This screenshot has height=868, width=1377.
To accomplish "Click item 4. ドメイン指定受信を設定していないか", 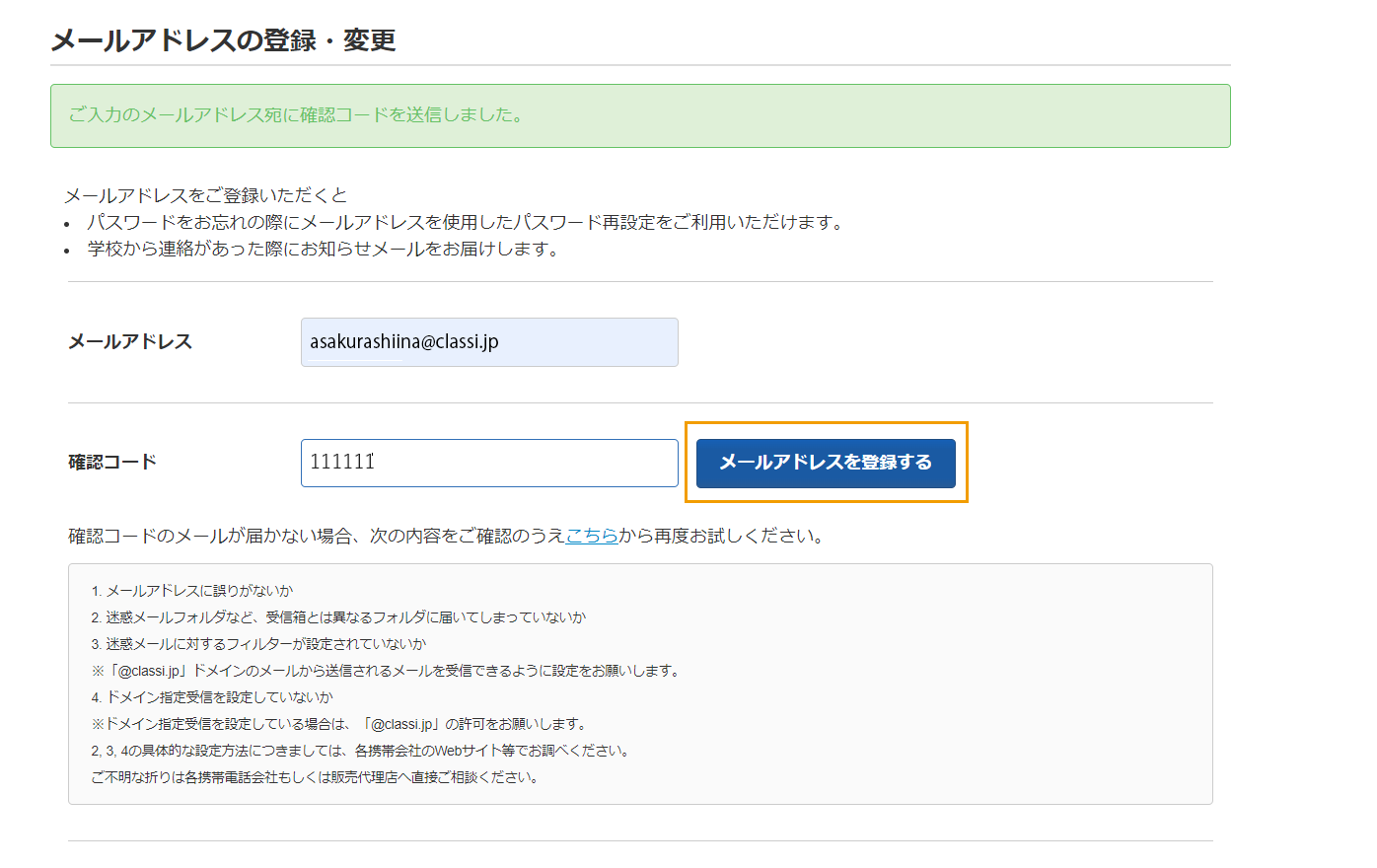I will (212, 697).
